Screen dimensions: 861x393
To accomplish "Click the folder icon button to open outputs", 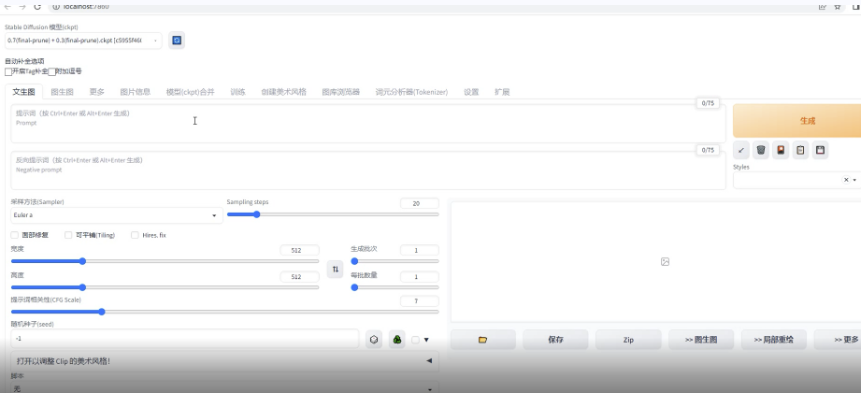I will 483,340.
